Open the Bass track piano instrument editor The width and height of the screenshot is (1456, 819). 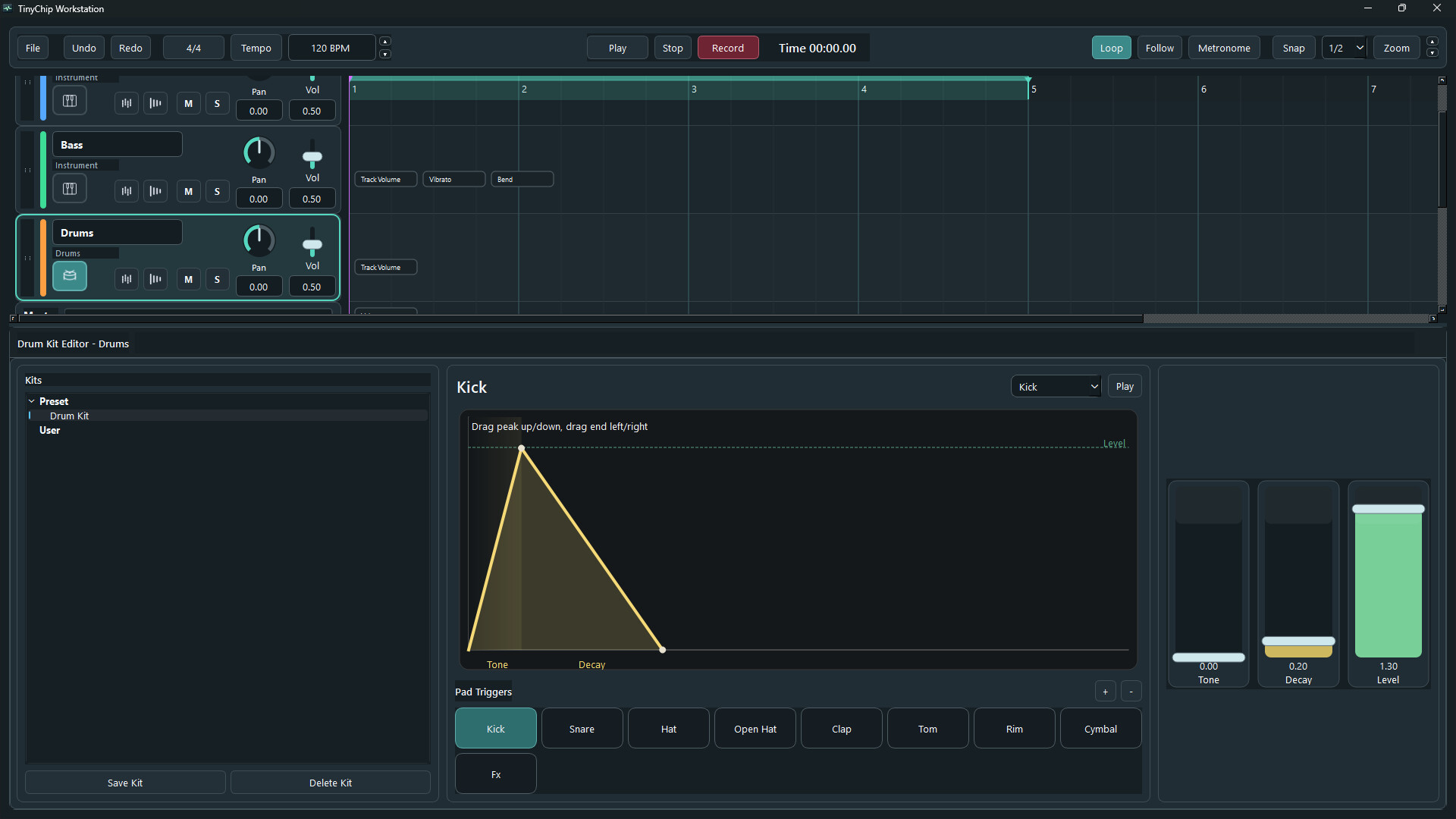point(70,189)
